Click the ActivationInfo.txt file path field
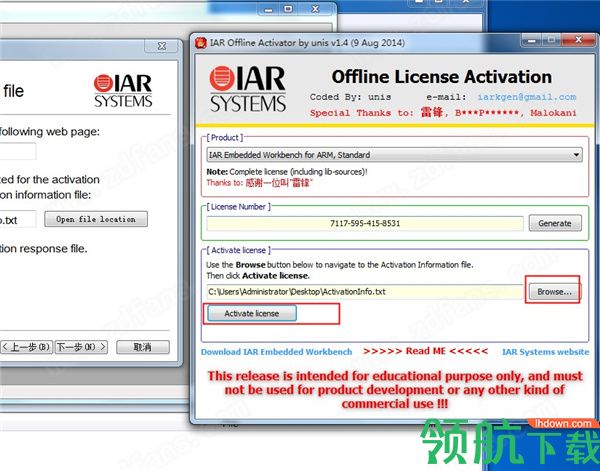The width and height of the screenshot is (600, 471). click(365, 292)
